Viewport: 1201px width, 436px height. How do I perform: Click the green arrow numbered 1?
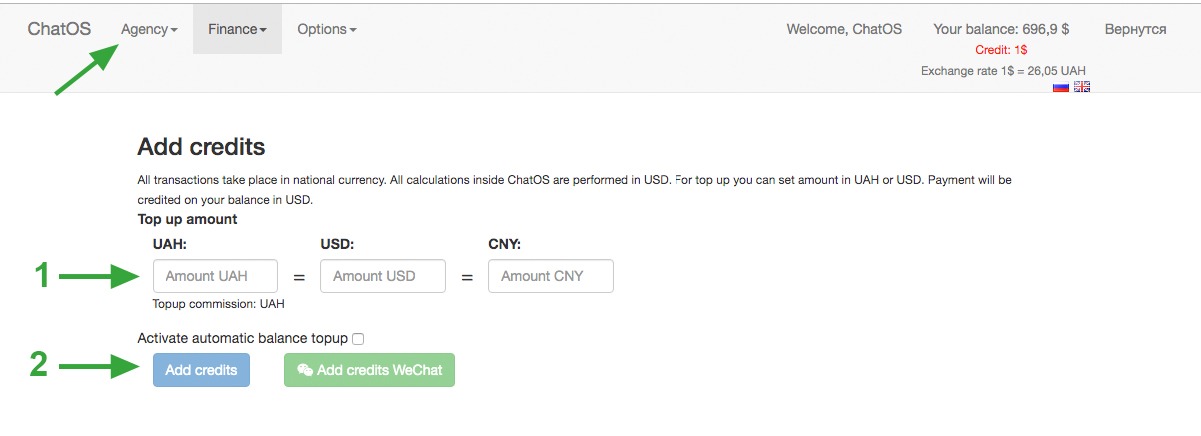97,276
